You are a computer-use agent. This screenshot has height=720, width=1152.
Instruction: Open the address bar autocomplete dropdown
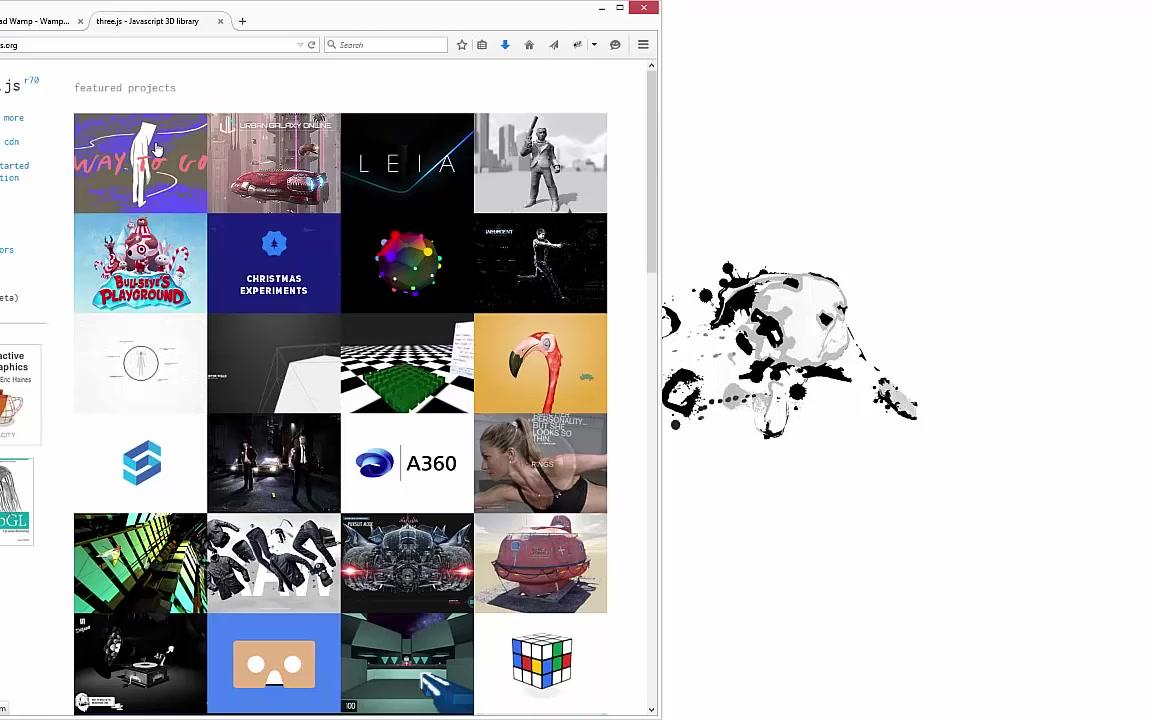299,44
